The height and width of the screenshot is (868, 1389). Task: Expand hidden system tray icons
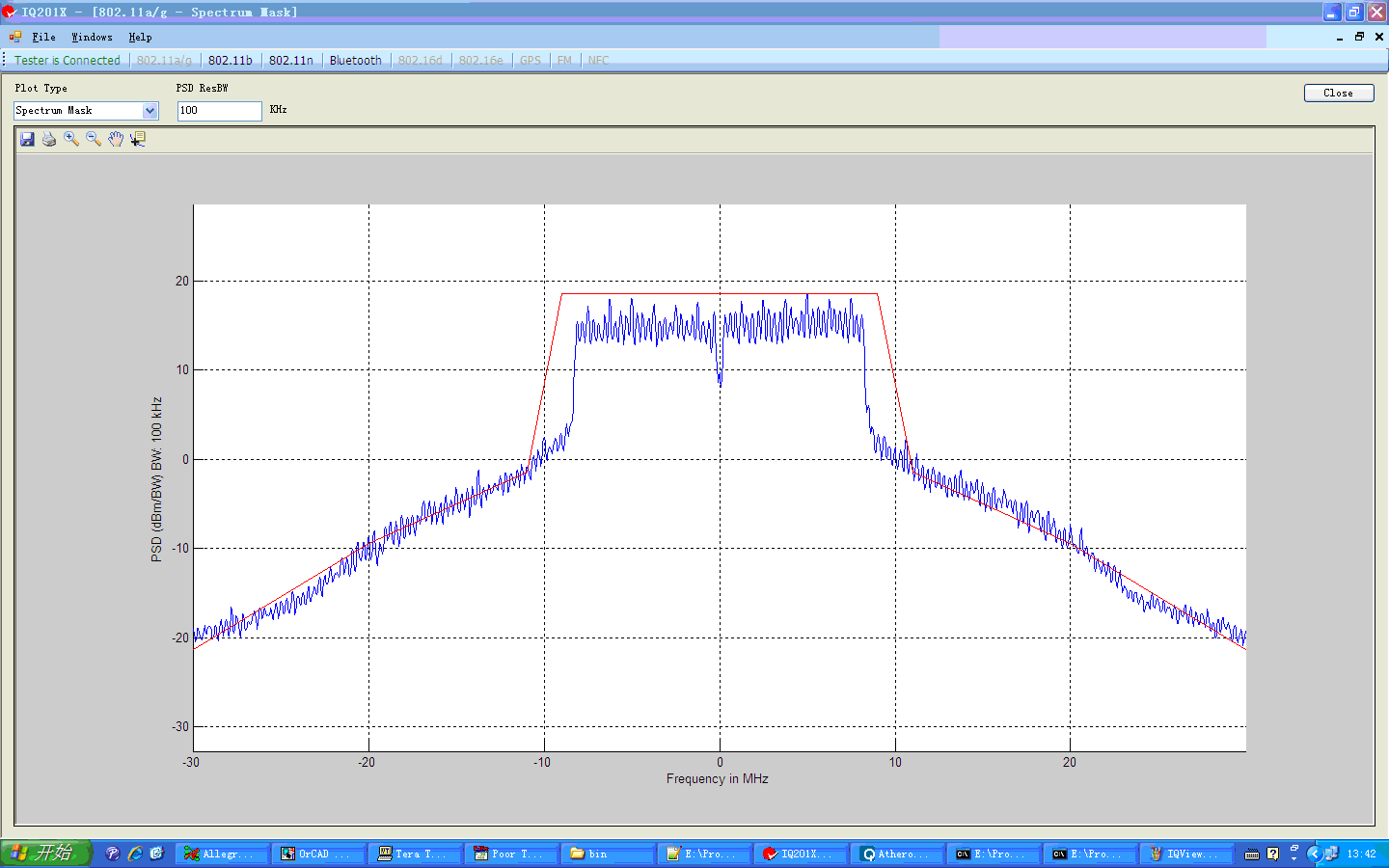coord(1314,854)
